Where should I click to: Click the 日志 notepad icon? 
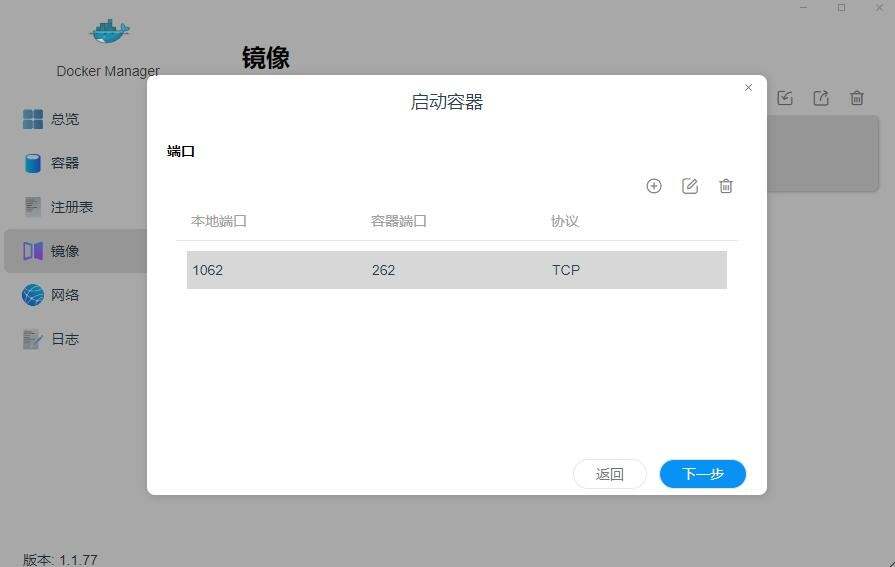click(x=33, y=339)
